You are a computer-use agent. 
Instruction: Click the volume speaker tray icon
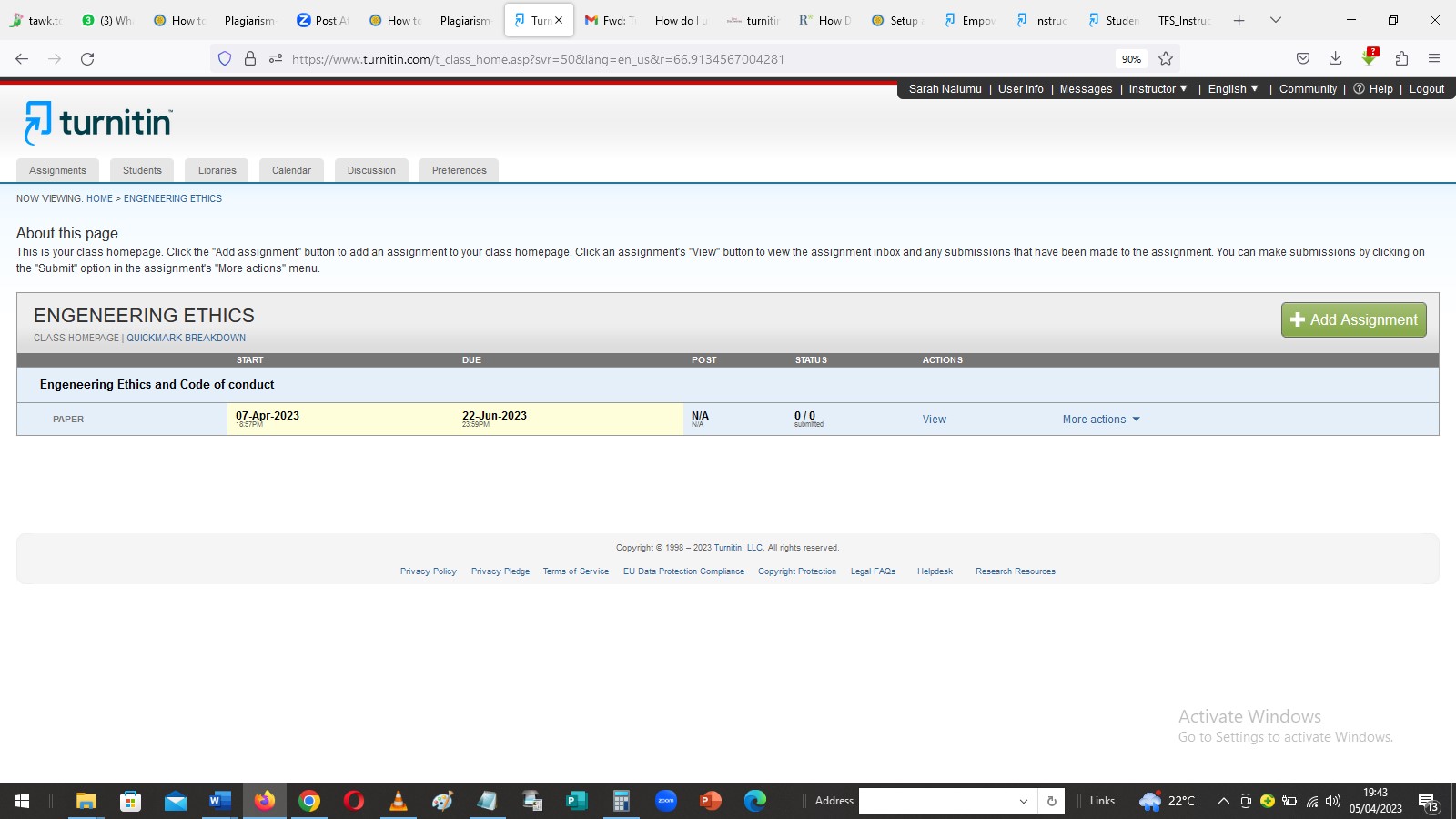(1333, 801)
